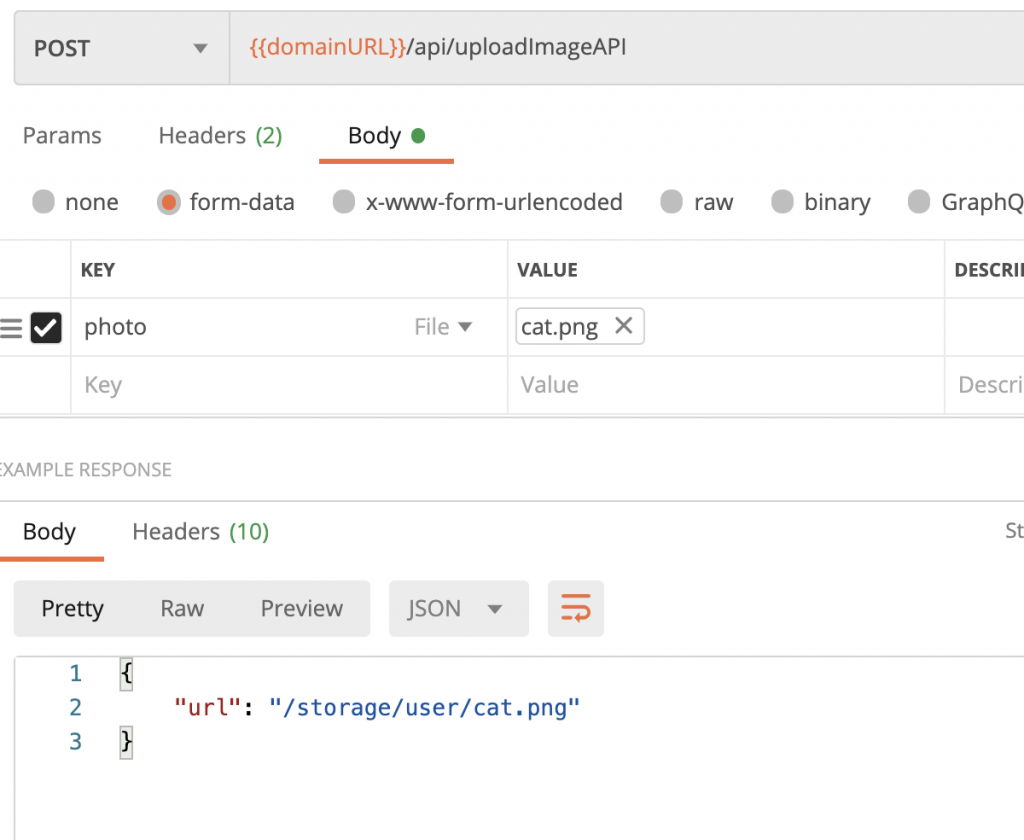
Task: Select the form-data radio option
Action: pyautogui.click(x=169, y=203)
